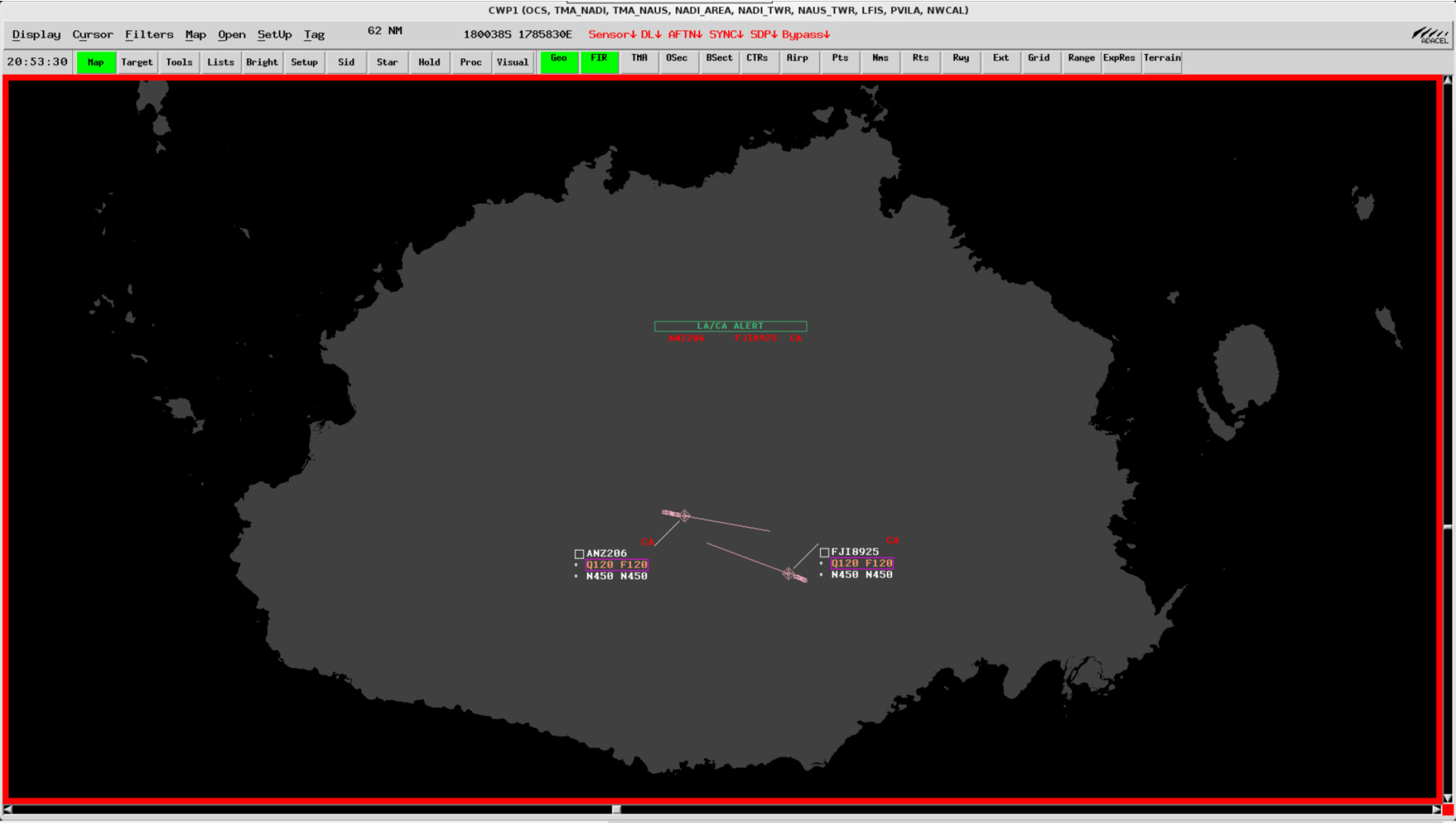Click the Bypass status indicator
Image resolution: width=1456 pixels, height=823 pixels.
(x=806, y=34)
